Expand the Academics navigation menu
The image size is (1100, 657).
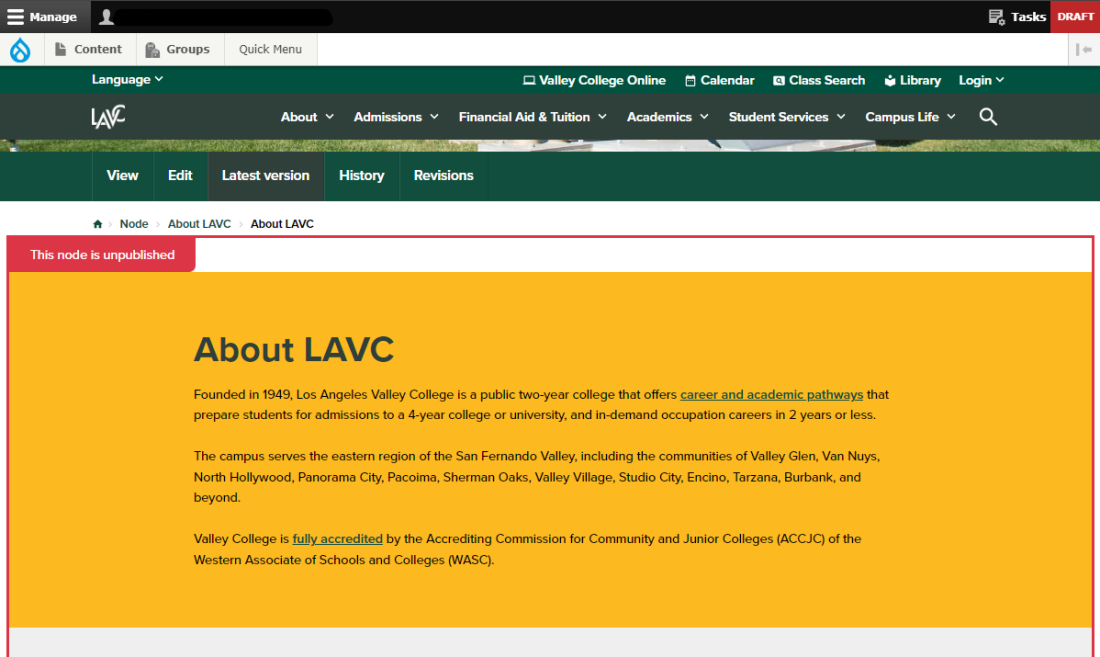667,116
